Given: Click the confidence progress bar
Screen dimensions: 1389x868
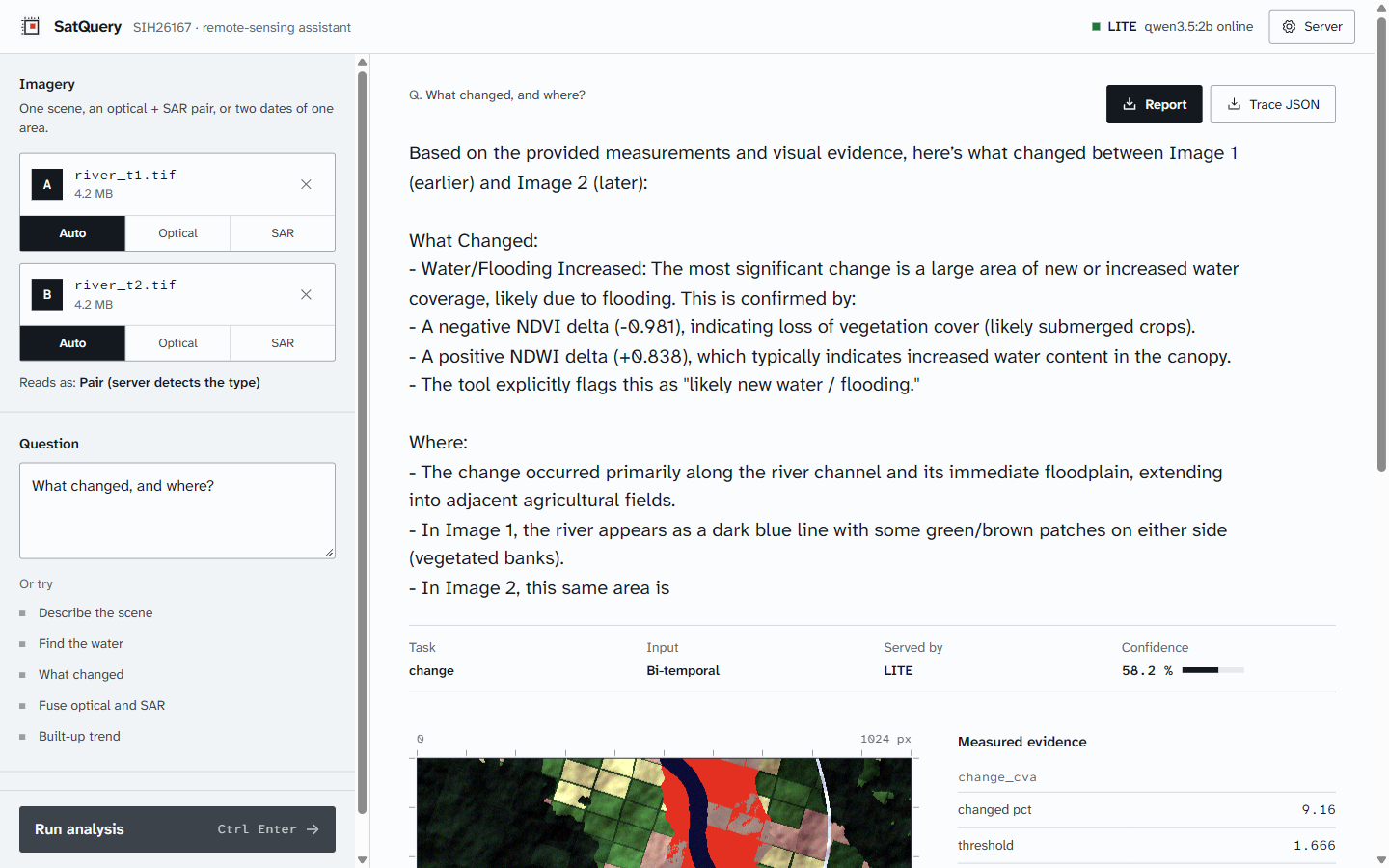Looking at the screenshot, I should (1212, 670).
